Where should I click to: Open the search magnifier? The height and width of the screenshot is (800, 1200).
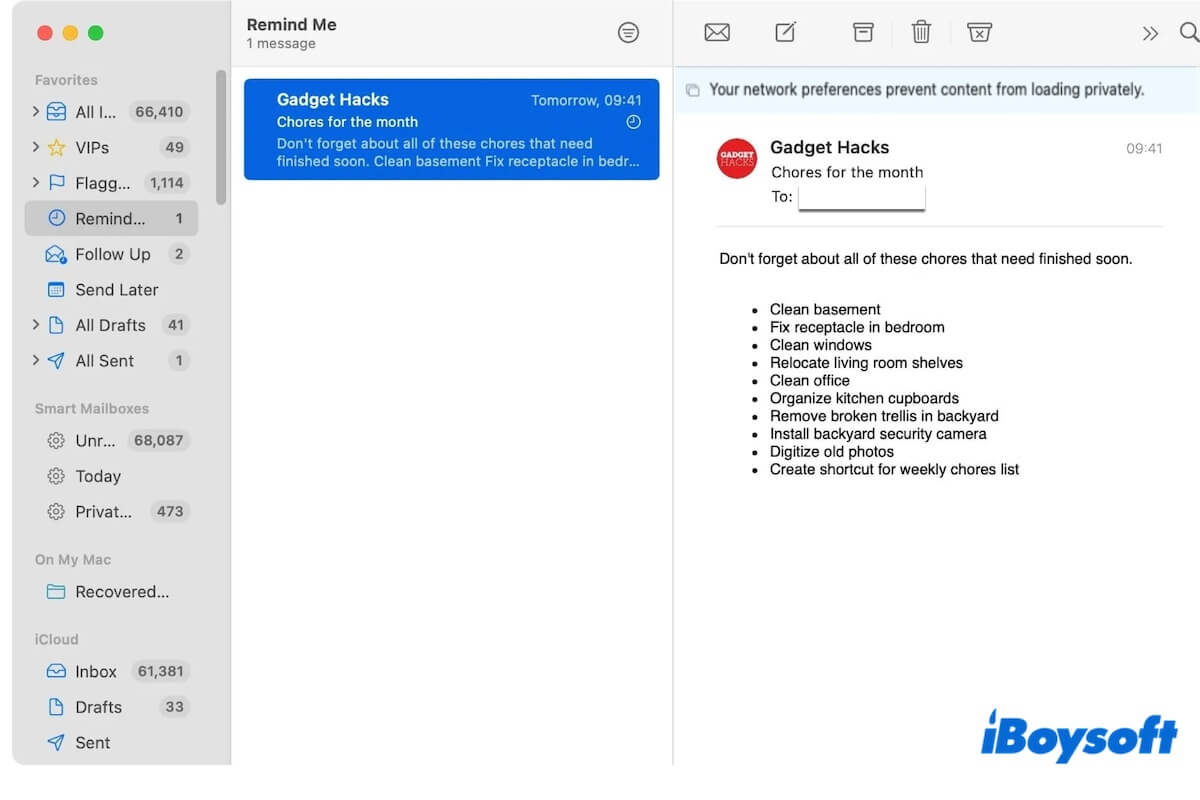point(1188,33)
